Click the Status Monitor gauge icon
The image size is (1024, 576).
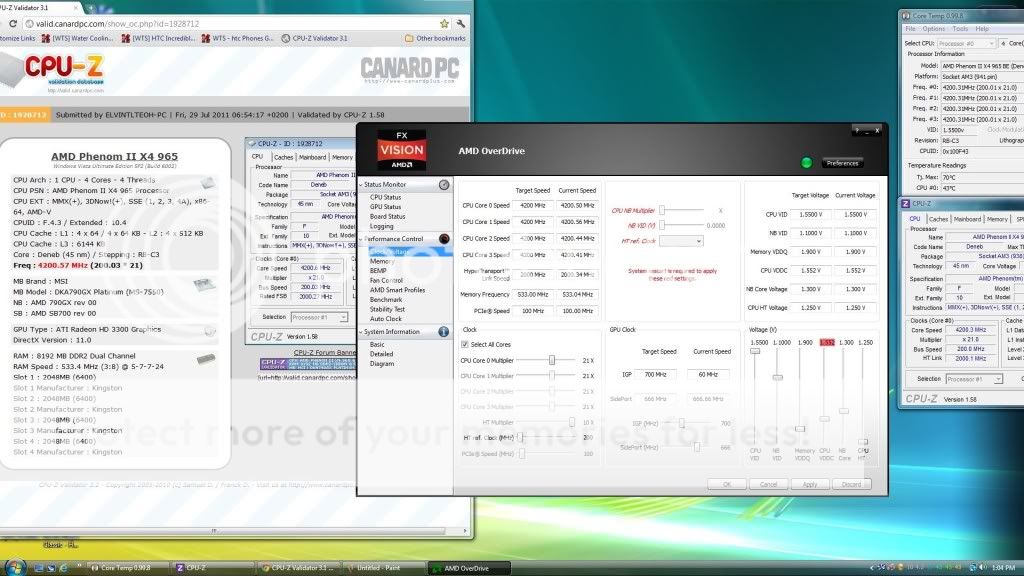443,185
